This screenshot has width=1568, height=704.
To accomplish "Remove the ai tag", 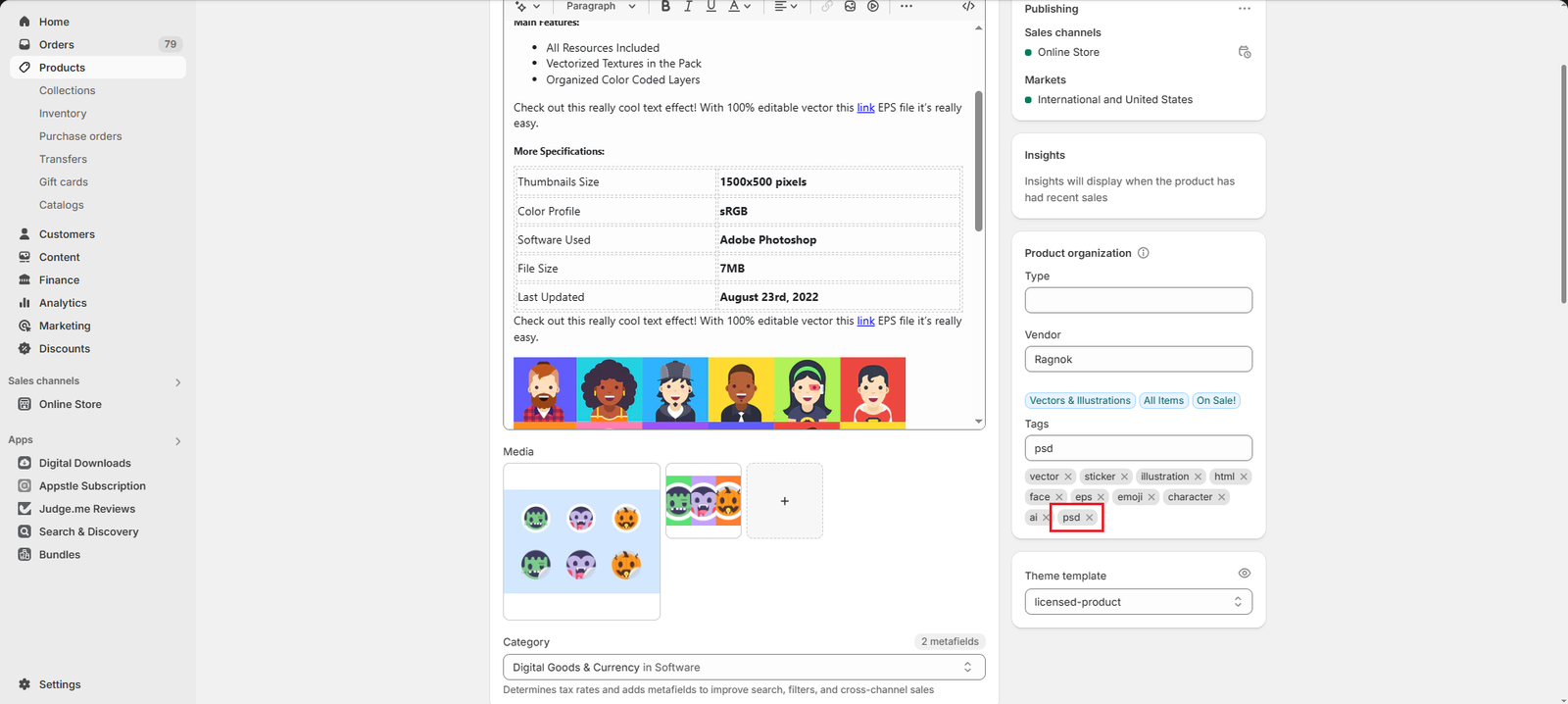I will tap(1046, 518).
